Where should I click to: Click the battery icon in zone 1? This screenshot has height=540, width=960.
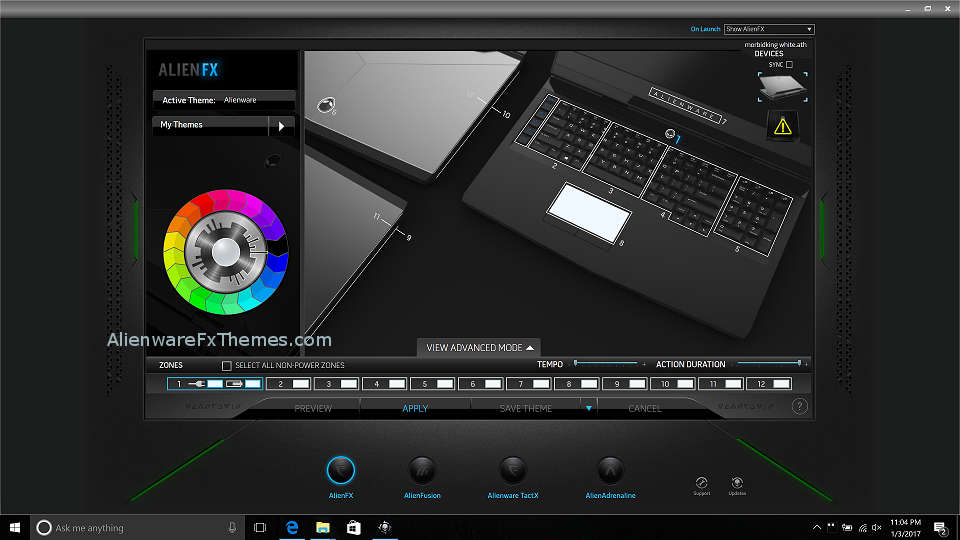[234, 384]
